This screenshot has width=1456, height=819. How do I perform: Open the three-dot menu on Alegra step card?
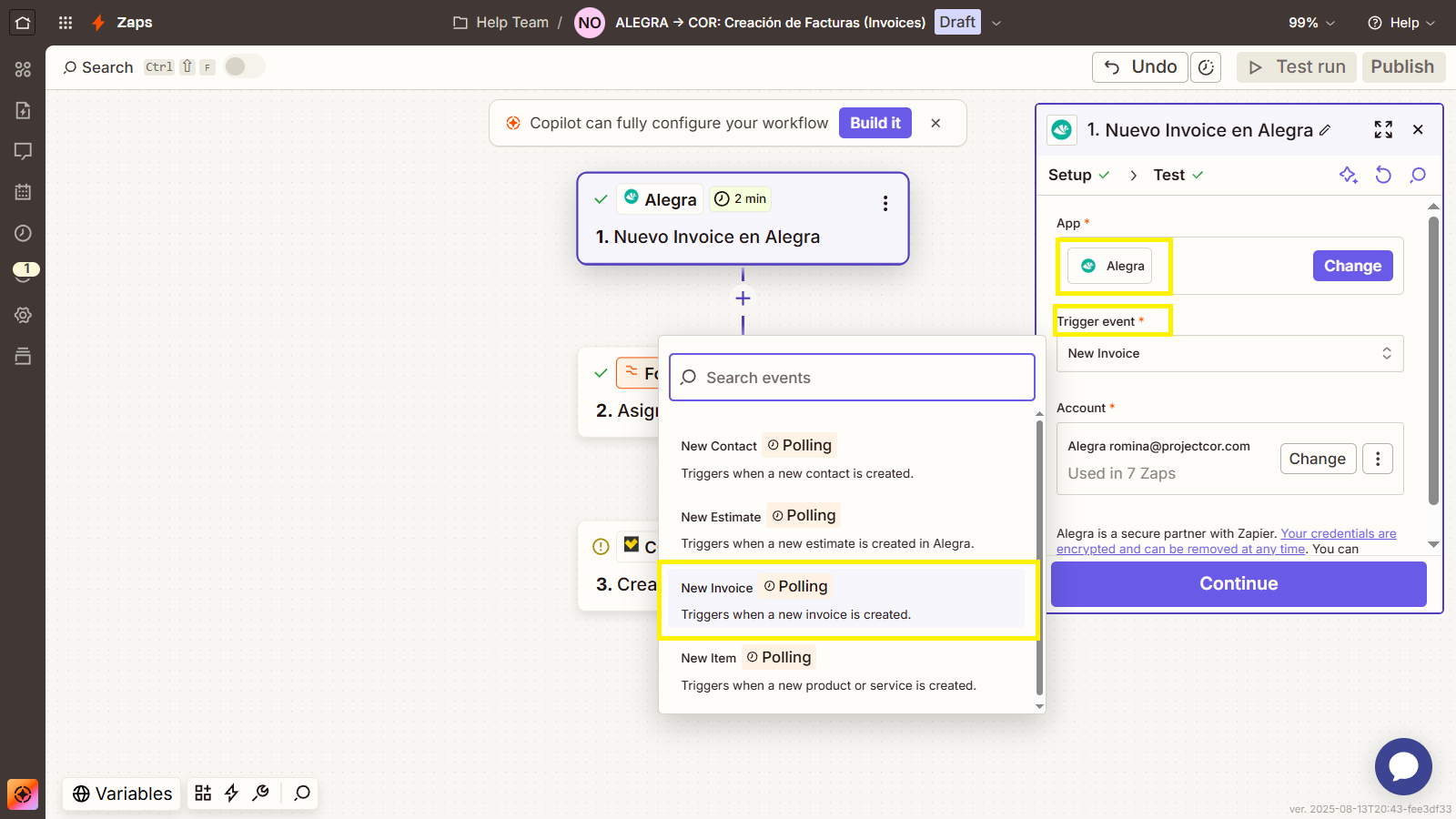coord(885,204)
